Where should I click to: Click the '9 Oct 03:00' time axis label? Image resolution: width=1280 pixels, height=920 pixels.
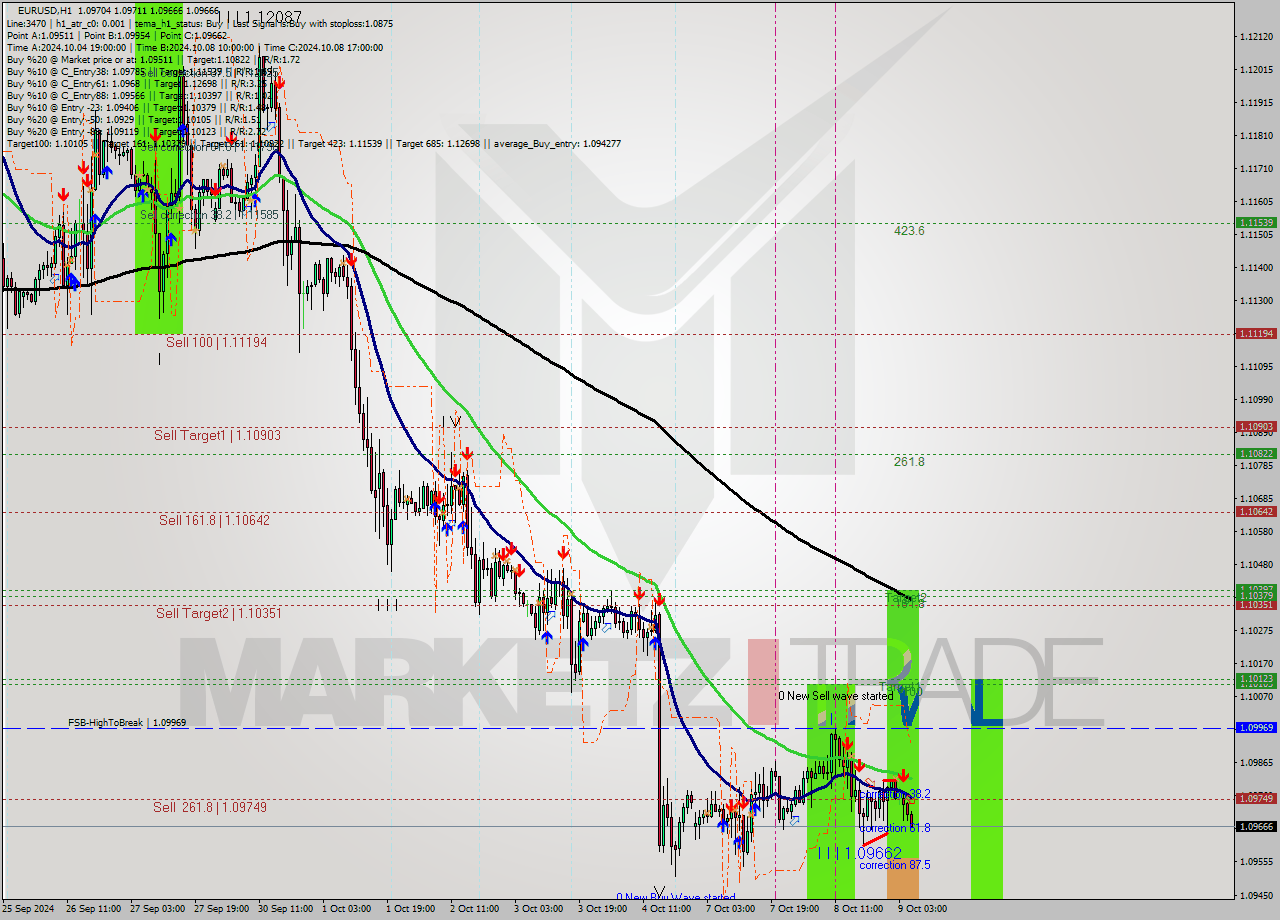[922, 909]
